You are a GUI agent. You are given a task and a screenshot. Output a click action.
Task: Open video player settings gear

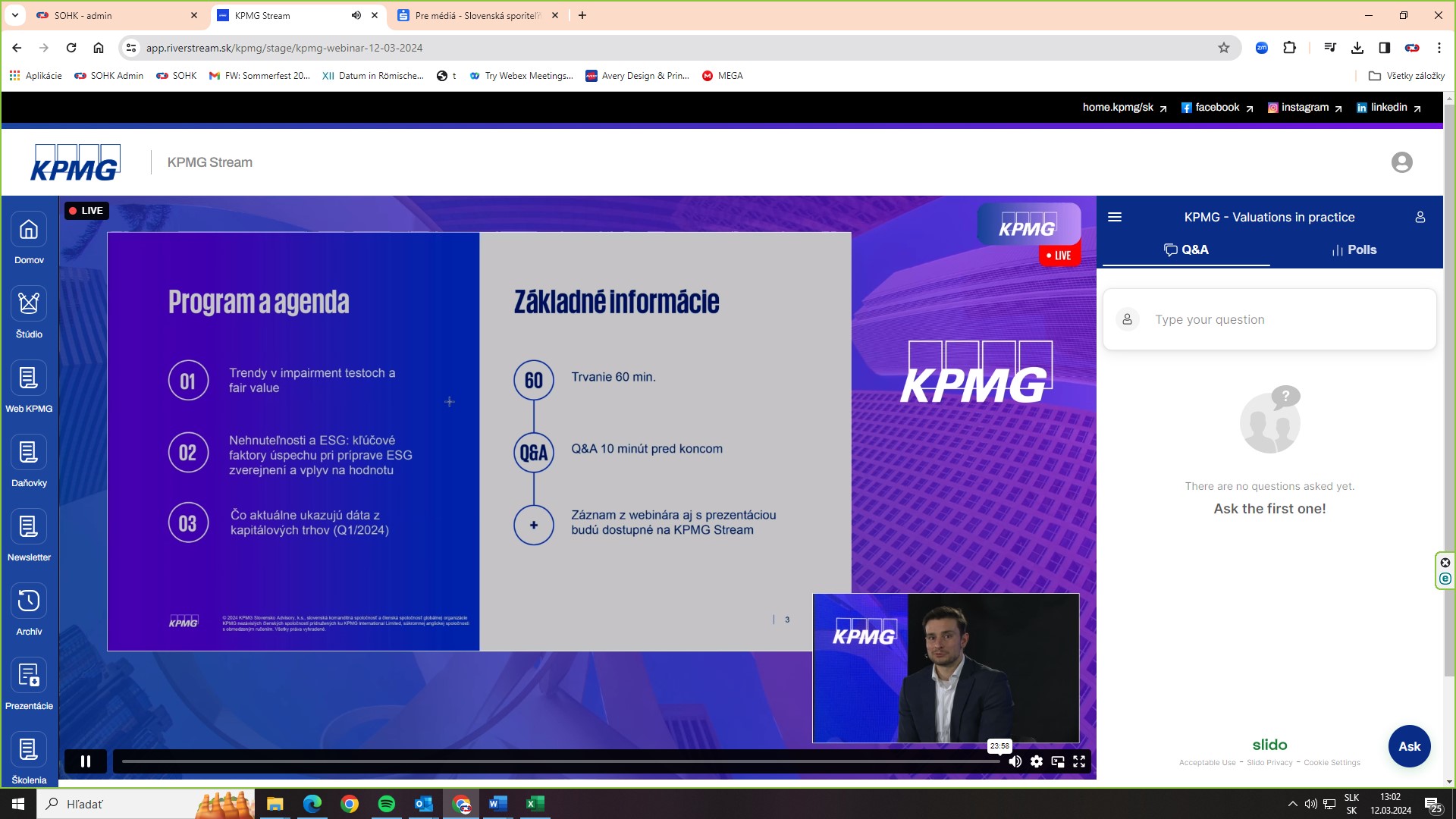pyautogui.click(x=1037, y=761)
